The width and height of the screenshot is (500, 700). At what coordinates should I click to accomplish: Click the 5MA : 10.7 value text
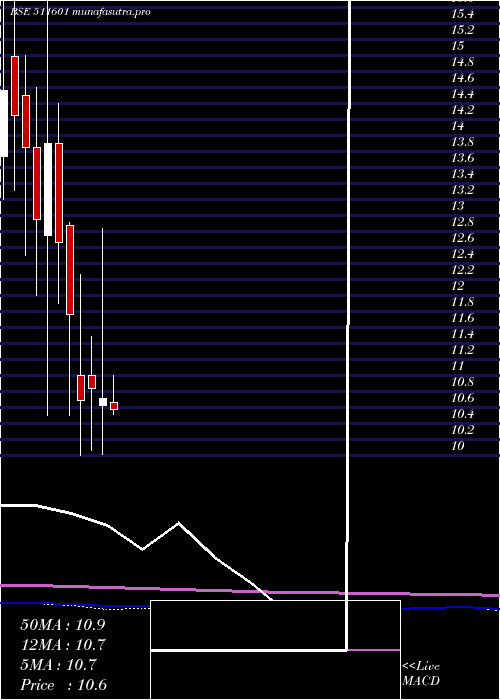58,665
